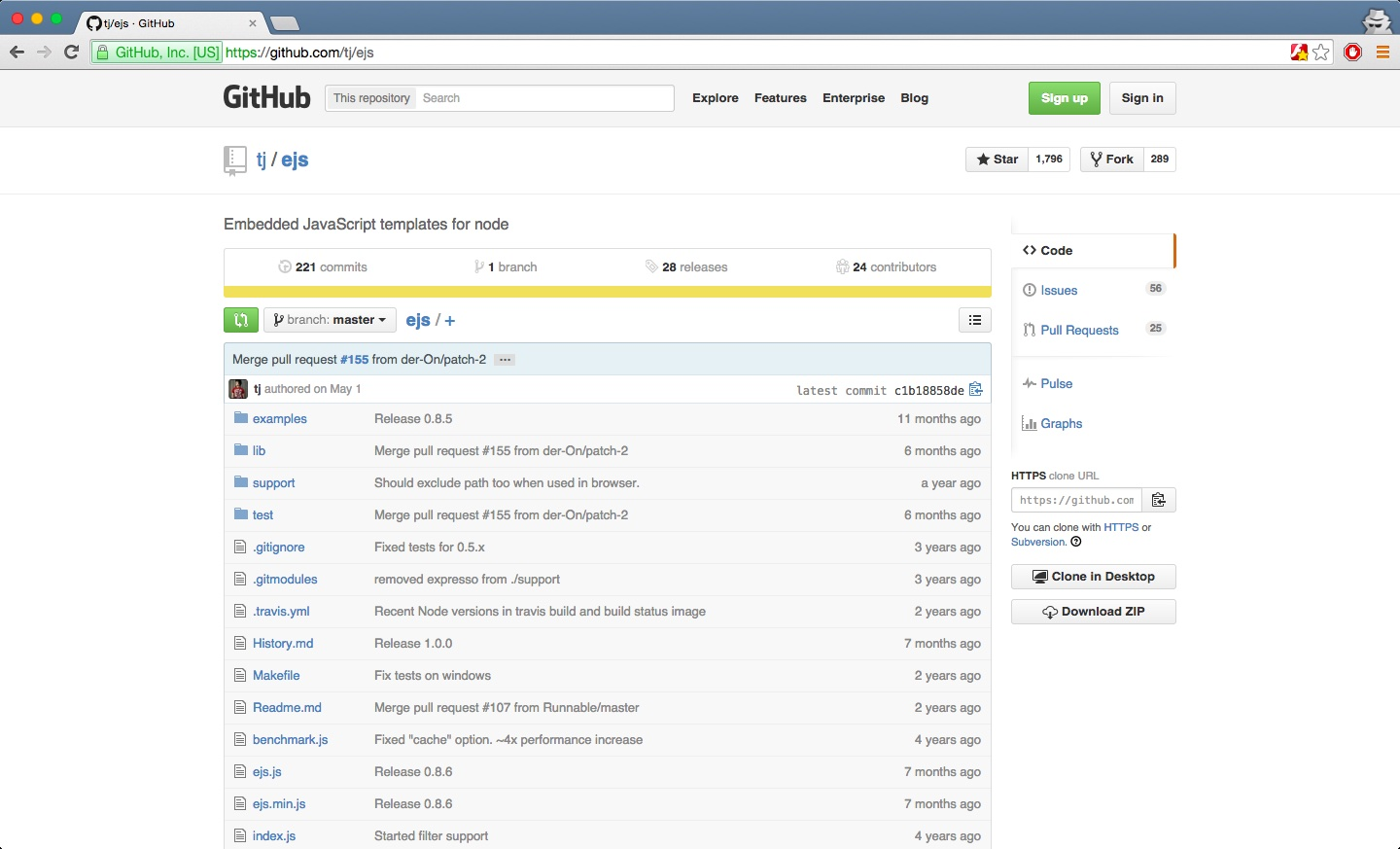Open the branch: master dropdown
The width and height of the screenshot is (1400, 849).
tap(330, 320)
